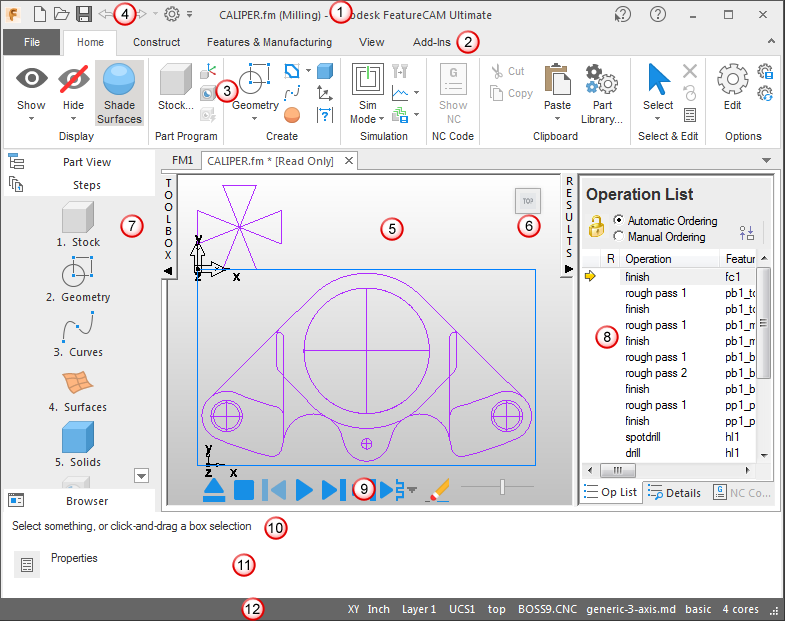Open the Quick Access toolbar customize dropdown

click(190, 14)
